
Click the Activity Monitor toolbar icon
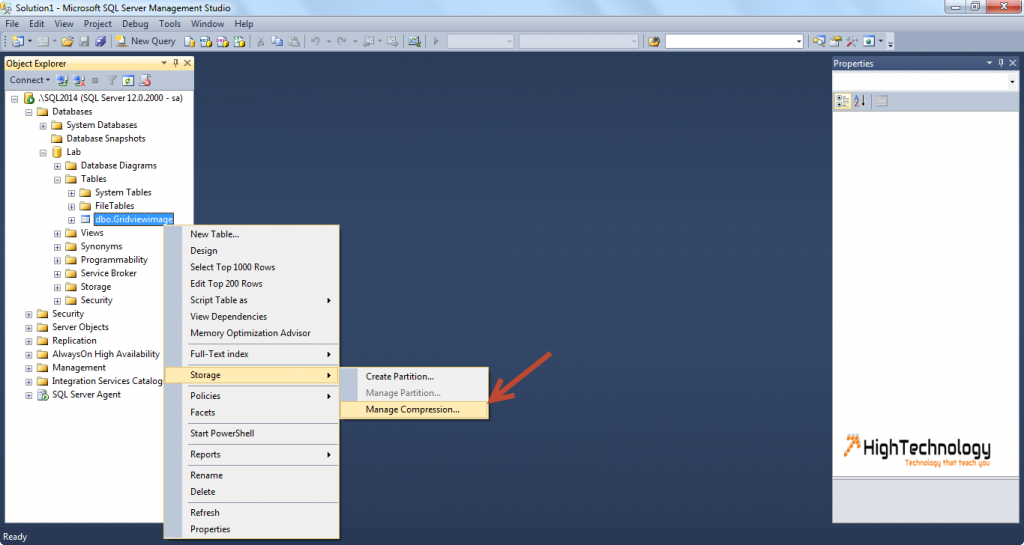[414, 41]
